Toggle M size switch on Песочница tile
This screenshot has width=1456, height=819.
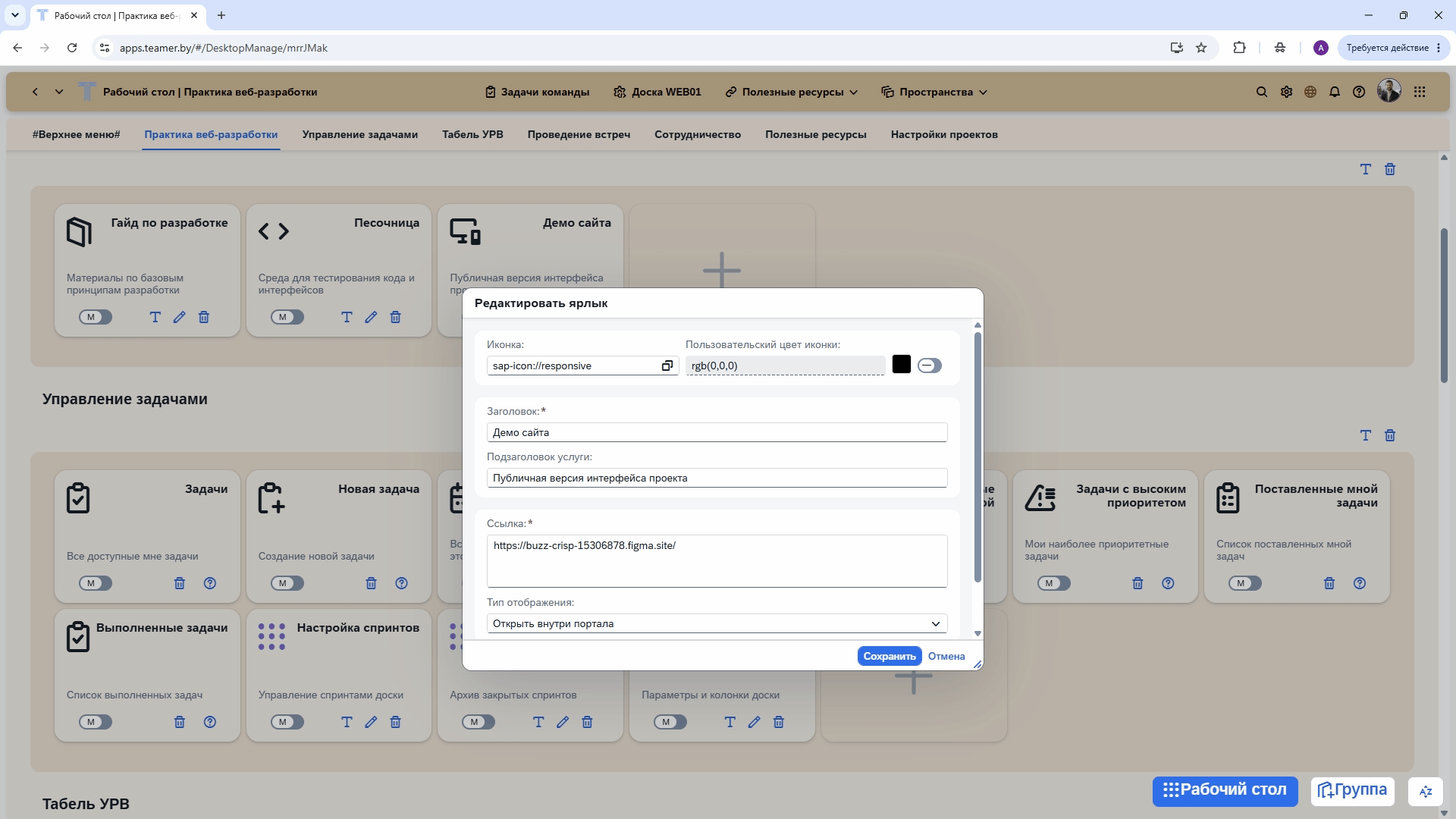pos(287,317)
